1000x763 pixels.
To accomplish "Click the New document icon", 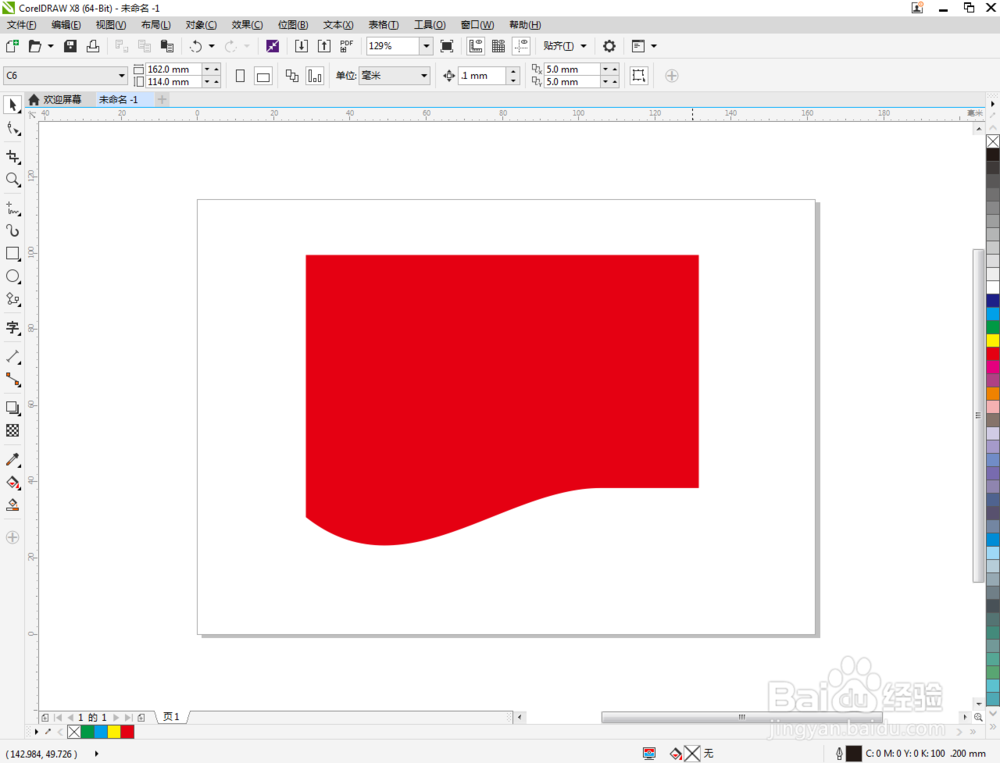I will 12,46.
